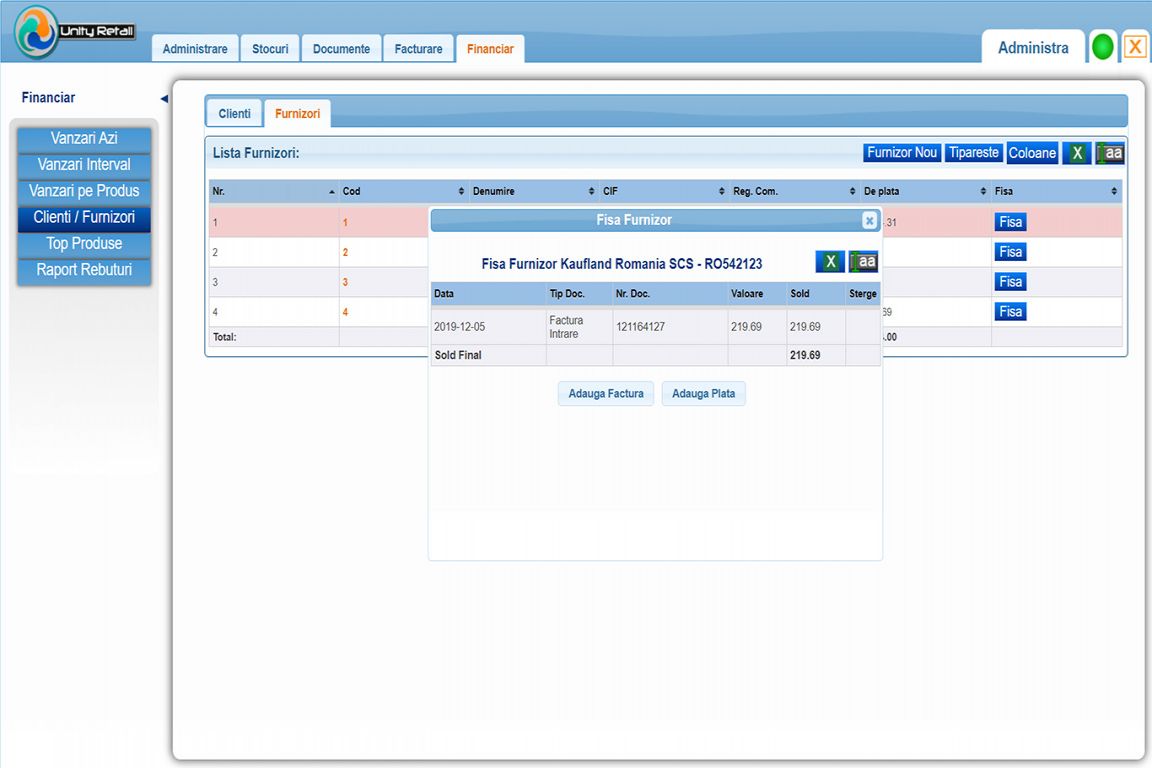Screen dimensions: 1152x768
Task: Open Vanzari Interval report
Action: pos(84,165)
